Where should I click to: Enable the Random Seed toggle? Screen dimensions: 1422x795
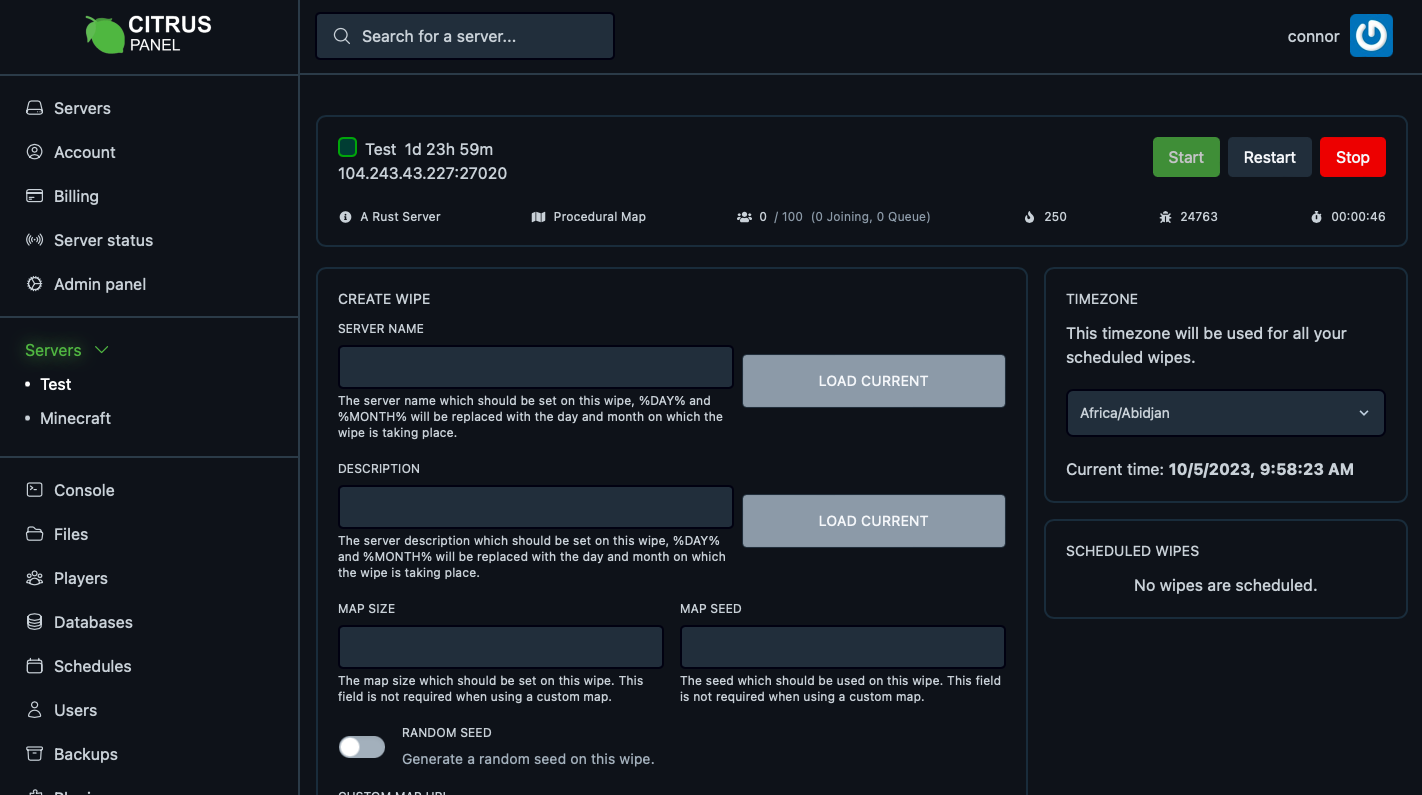pyautogui.click(x=362, y=747)
